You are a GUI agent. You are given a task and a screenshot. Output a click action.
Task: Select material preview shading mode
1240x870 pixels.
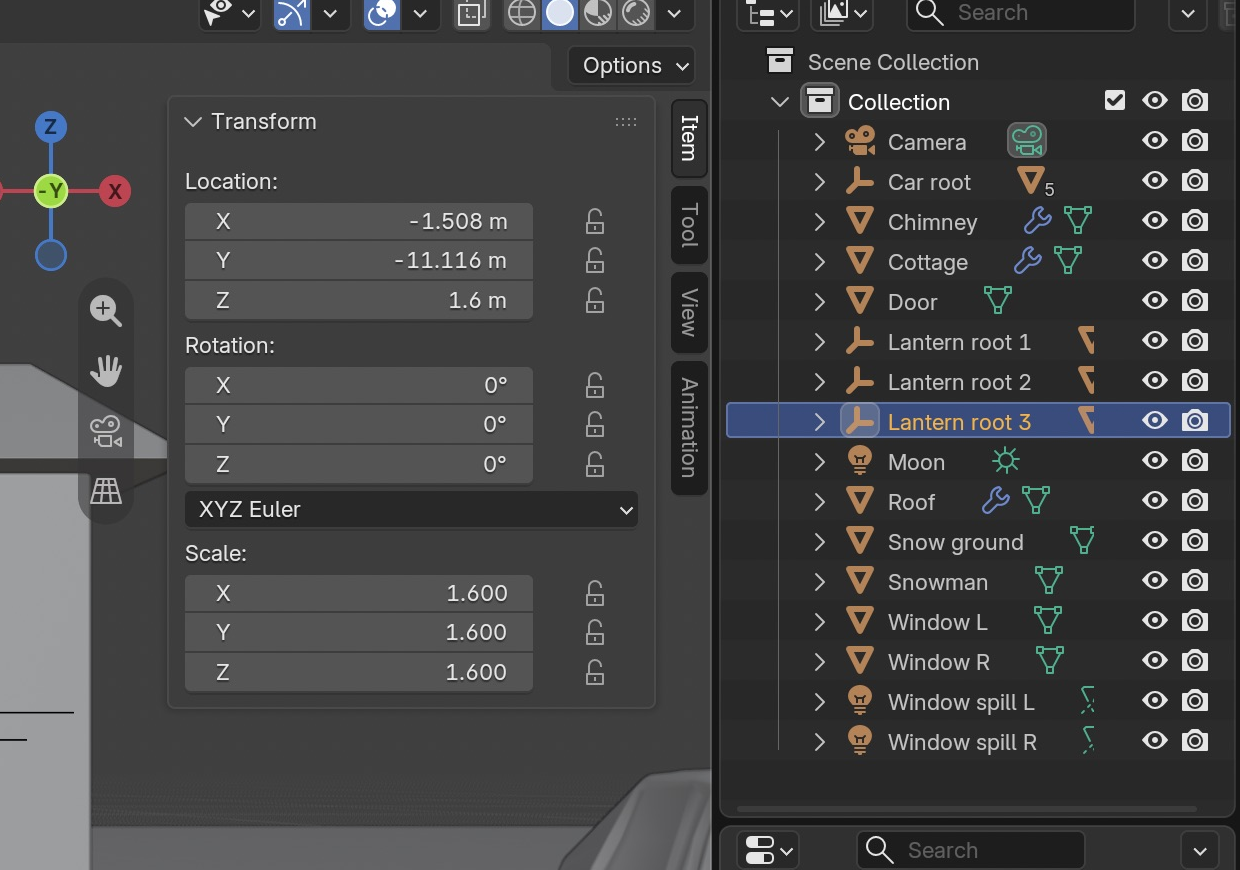[x=598, y=13]
